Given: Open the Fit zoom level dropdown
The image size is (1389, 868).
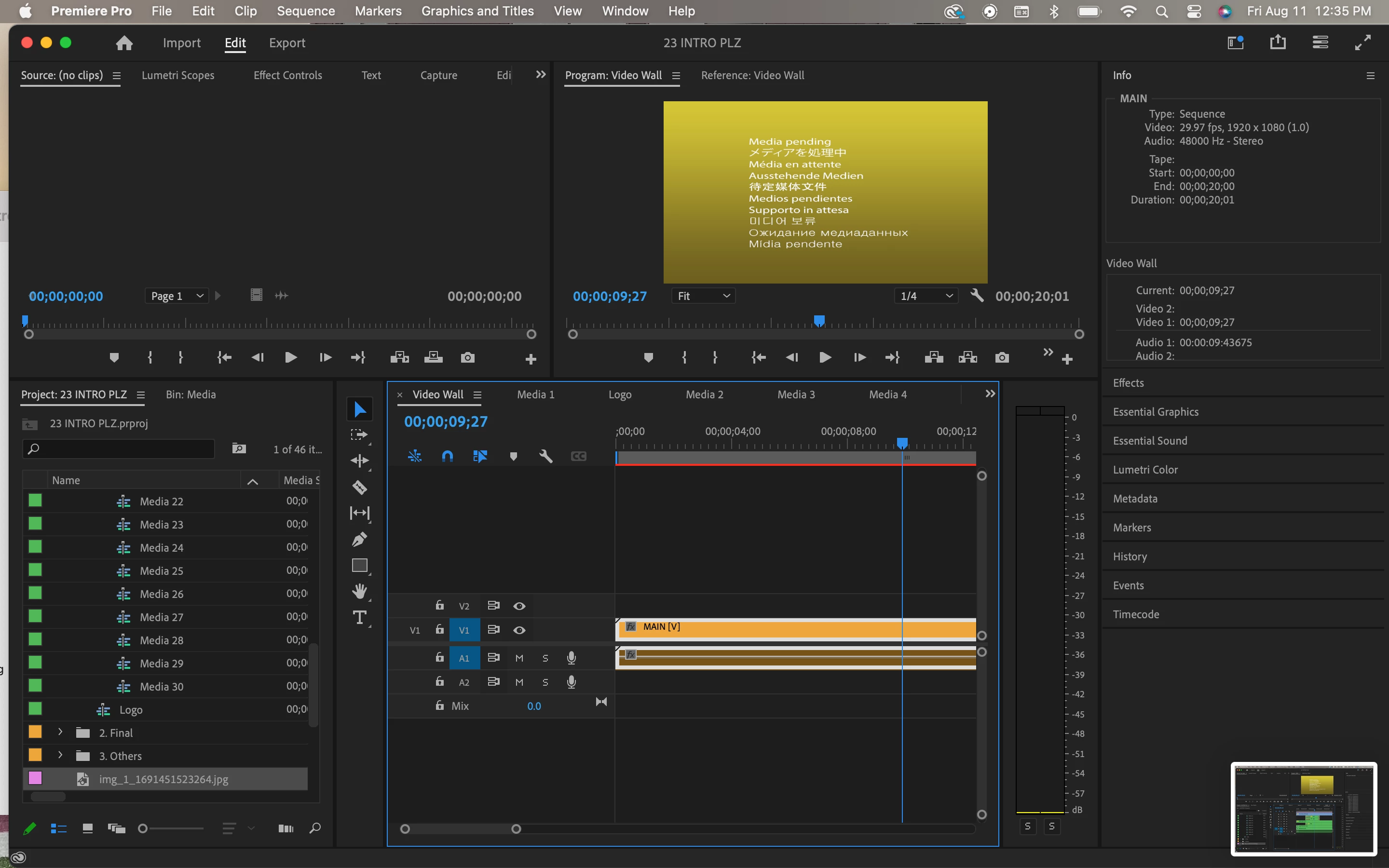Looking at the screenshot, I should (703, 296).
